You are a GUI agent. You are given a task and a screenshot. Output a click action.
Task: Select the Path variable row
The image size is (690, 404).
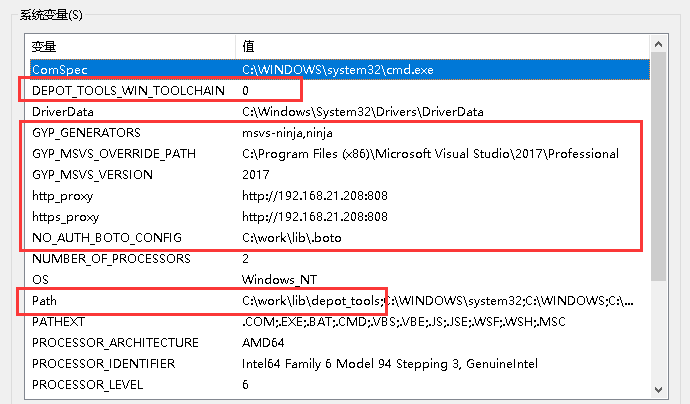[x=340, y=301]
